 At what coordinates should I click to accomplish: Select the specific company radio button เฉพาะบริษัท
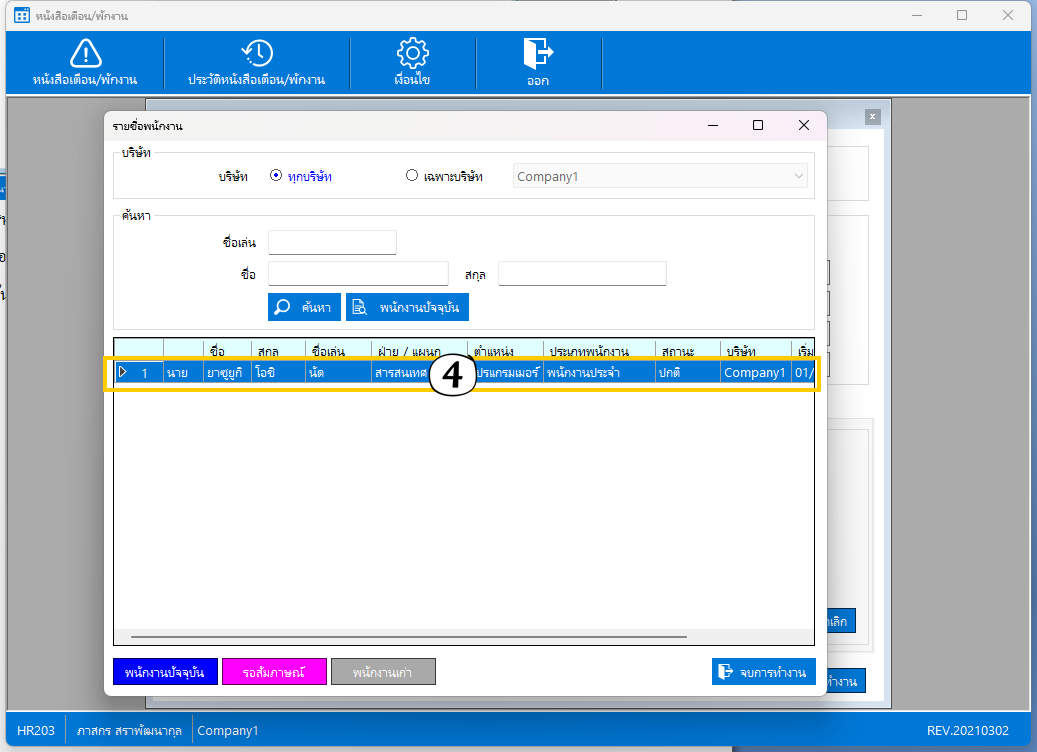[412, 176]
